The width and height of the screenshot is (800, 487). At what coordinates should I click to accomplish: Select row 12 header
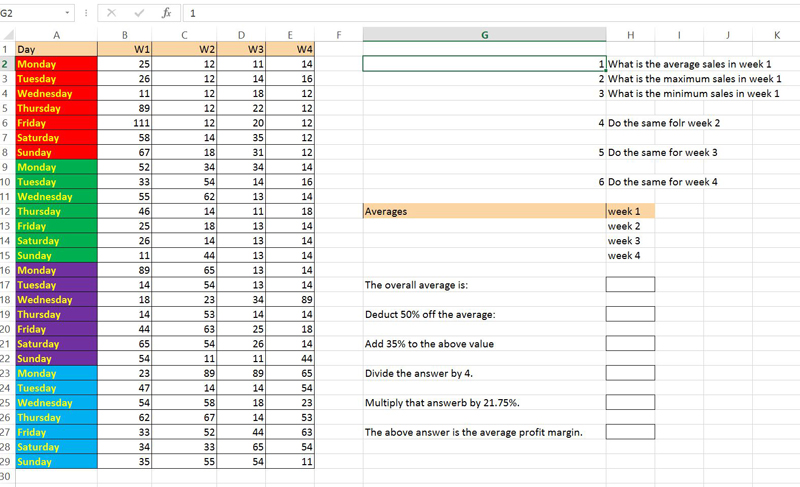pyautogui.click(x=7, y=212)
